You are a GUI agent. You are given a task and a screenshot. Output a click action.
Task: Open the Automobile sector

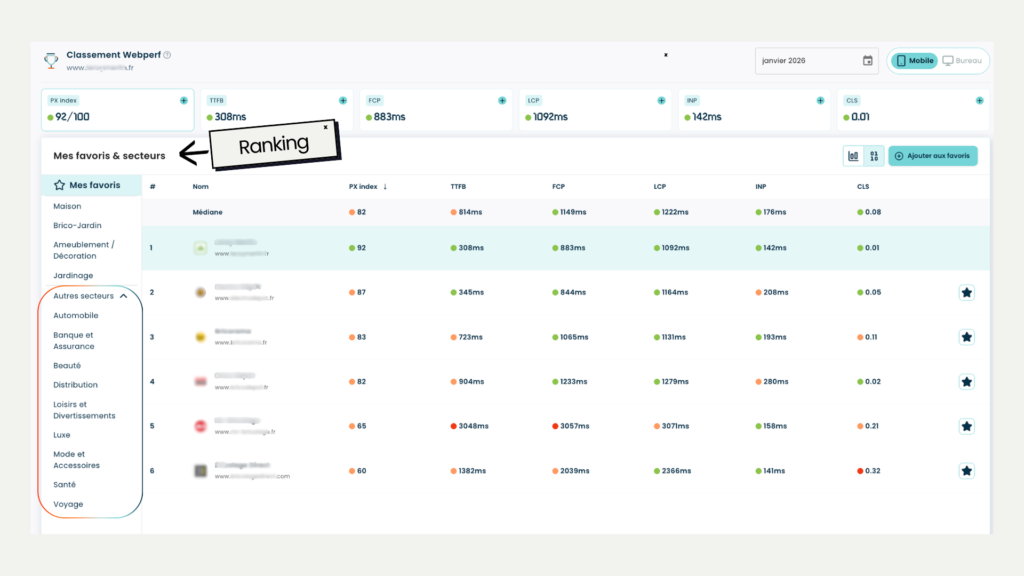click(x=76, y=316)
